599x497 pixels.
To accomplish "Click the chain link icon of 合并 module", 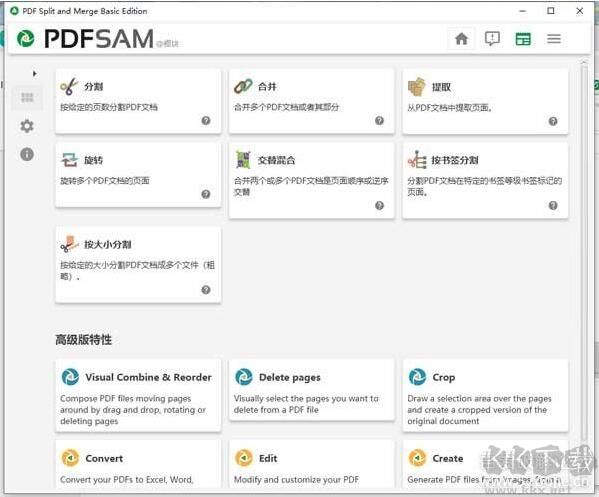I will point(243,86).
